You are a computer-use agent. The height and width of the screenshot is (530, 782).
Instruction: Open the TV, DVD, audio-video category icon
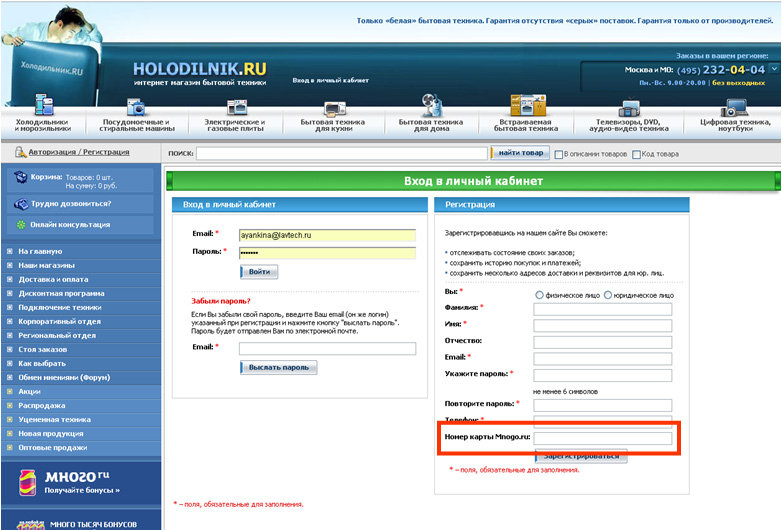pos(629,108)
